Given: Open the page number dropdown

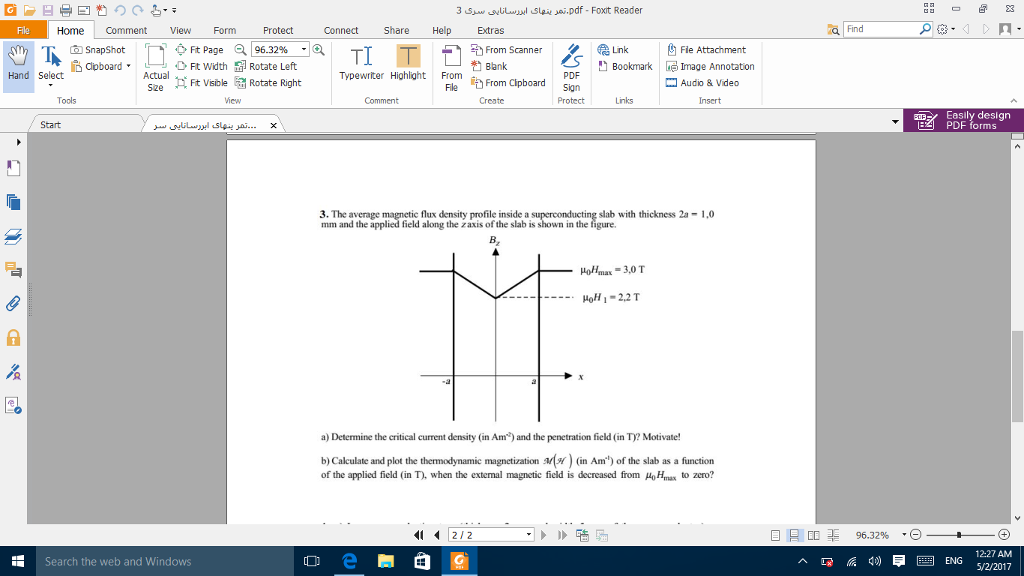Looking at the screenshot, I should click(x=528, y=535).
